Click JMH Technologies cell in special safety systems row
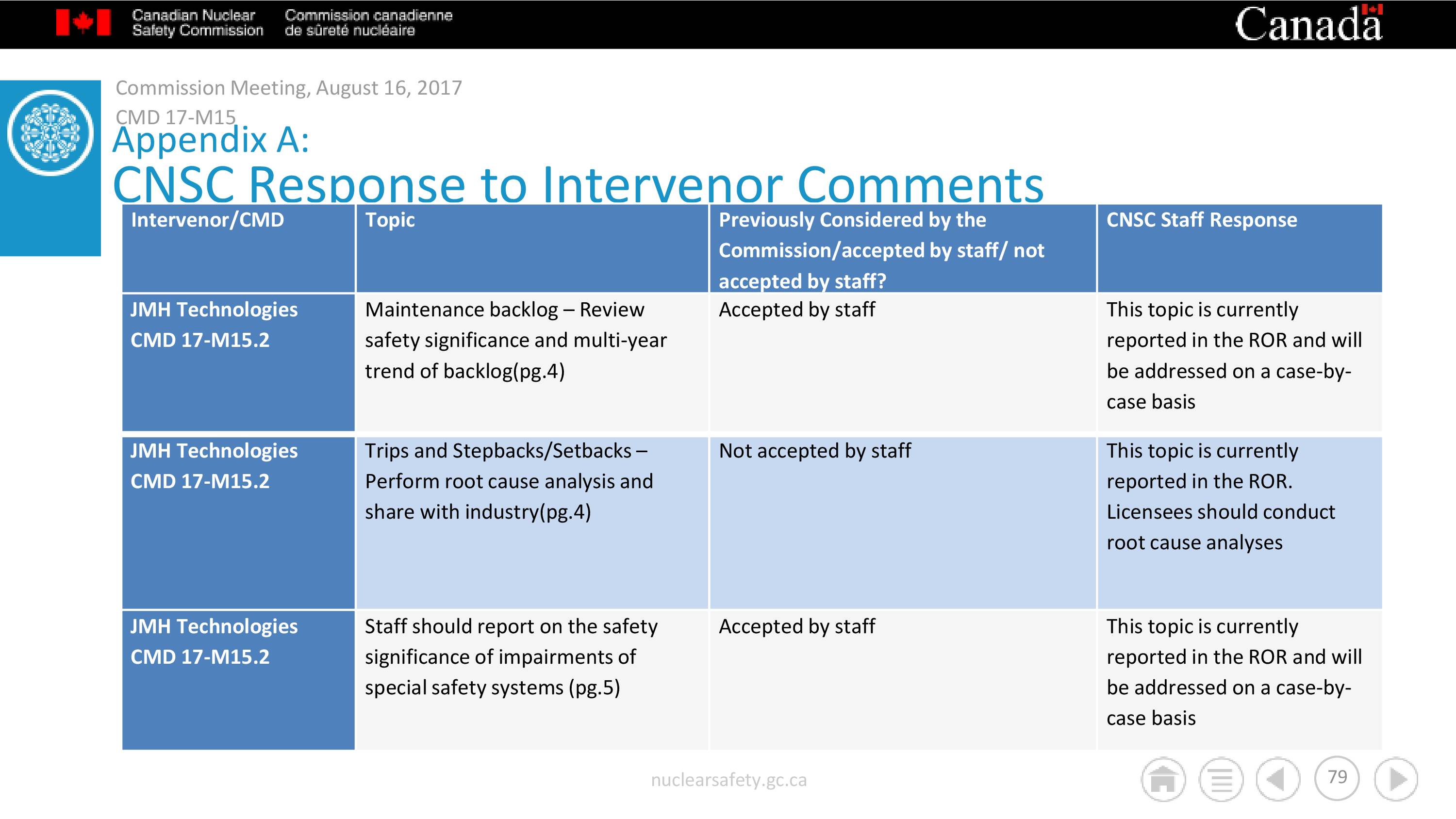This screenshot has width=1456, height=819. click(x=238, y=680)
